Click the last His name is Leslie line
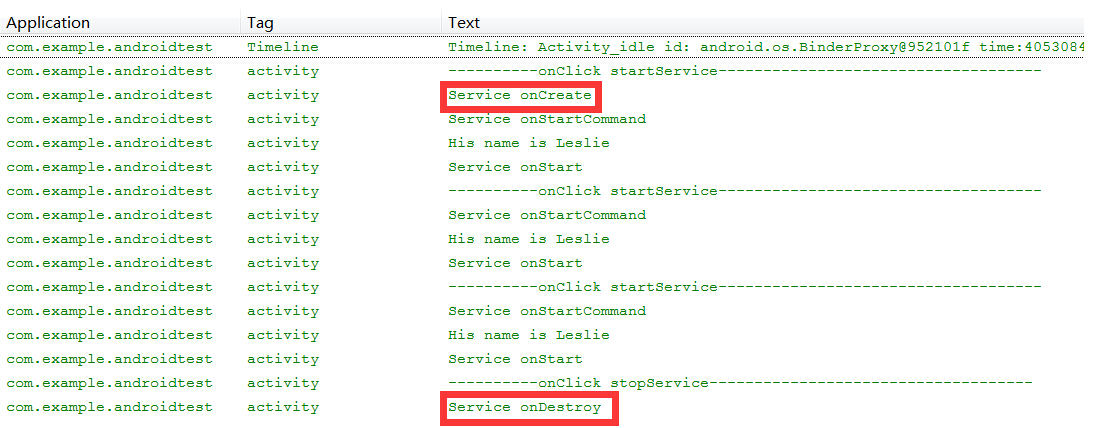 click(x=528, y=335)
